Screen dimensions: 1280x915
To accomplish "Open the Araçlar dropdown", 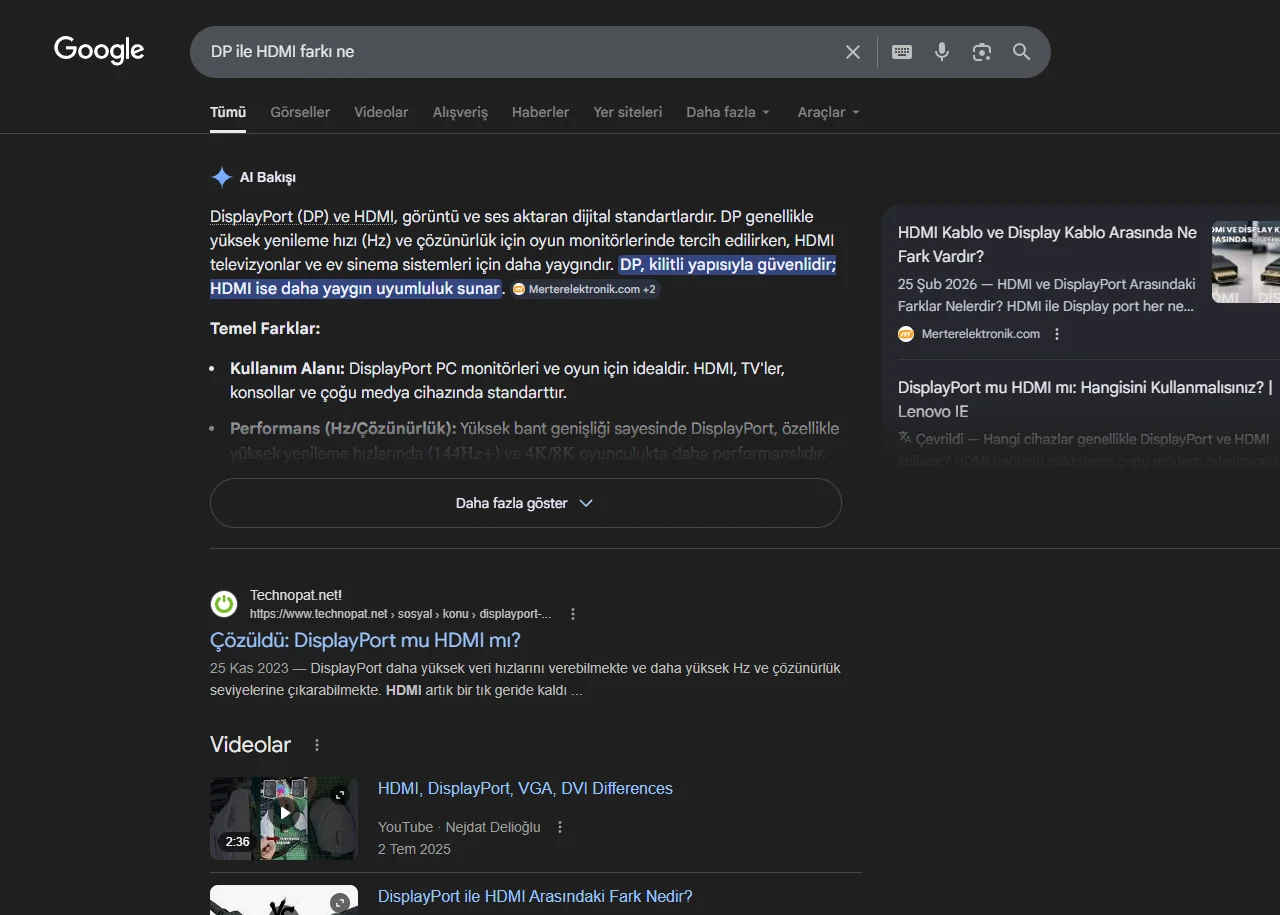I will pyautogui.click(x=828, y=112).
